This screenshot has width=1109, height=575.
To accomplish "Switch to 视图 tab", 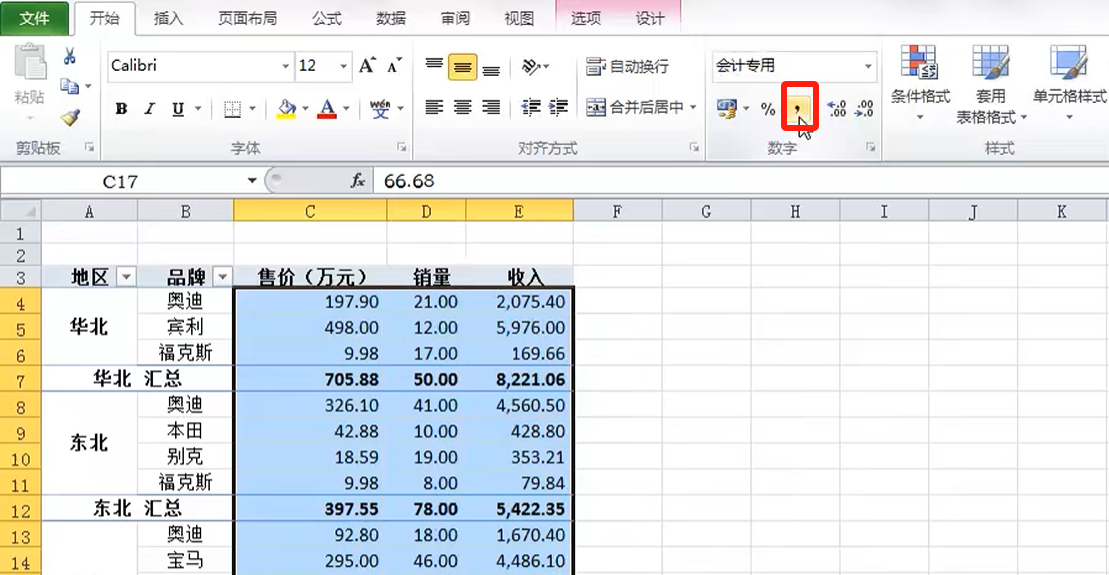I will point(518,18).
